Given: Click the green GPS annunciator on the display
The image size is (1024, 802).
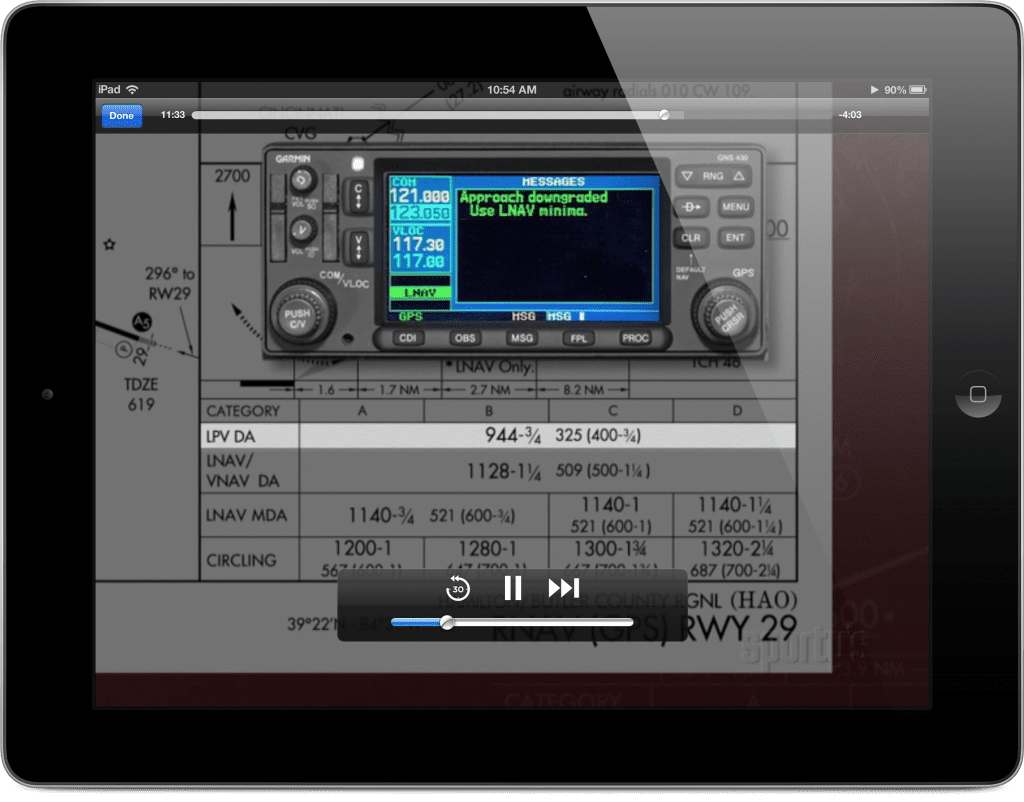Looking at the screenshot, I should (x=410, y=317).
